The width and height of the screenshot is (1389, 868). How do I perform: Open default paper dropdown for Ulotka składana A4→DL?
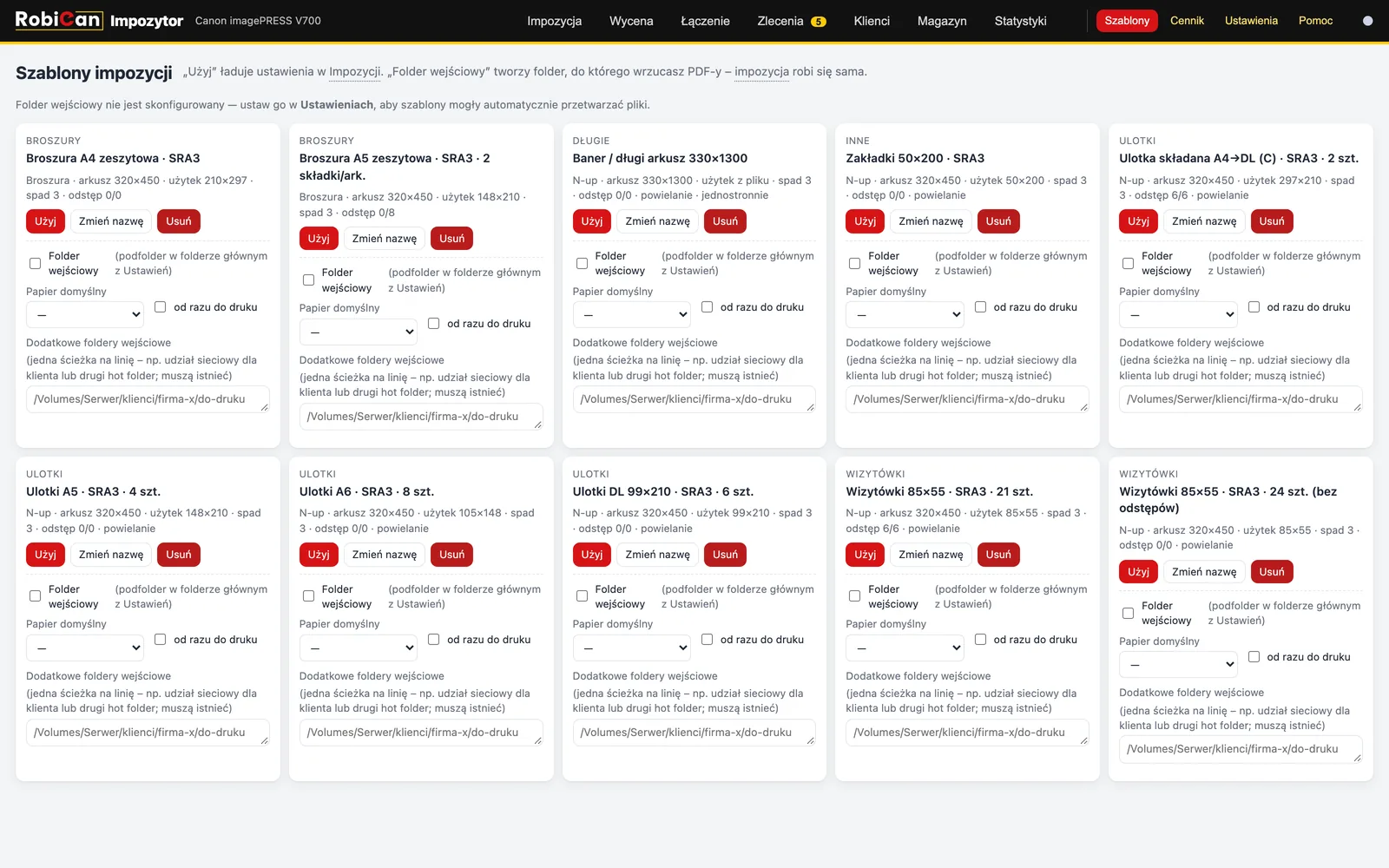click(1178, 314)
